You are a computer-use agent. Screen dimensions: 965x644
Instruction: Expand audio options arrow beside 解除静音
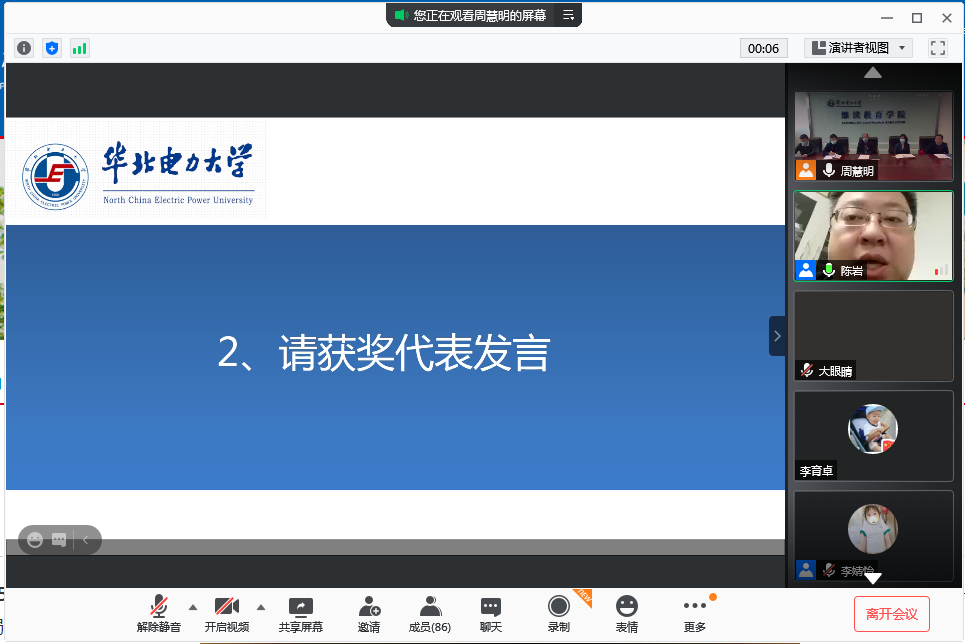(193, 606)
